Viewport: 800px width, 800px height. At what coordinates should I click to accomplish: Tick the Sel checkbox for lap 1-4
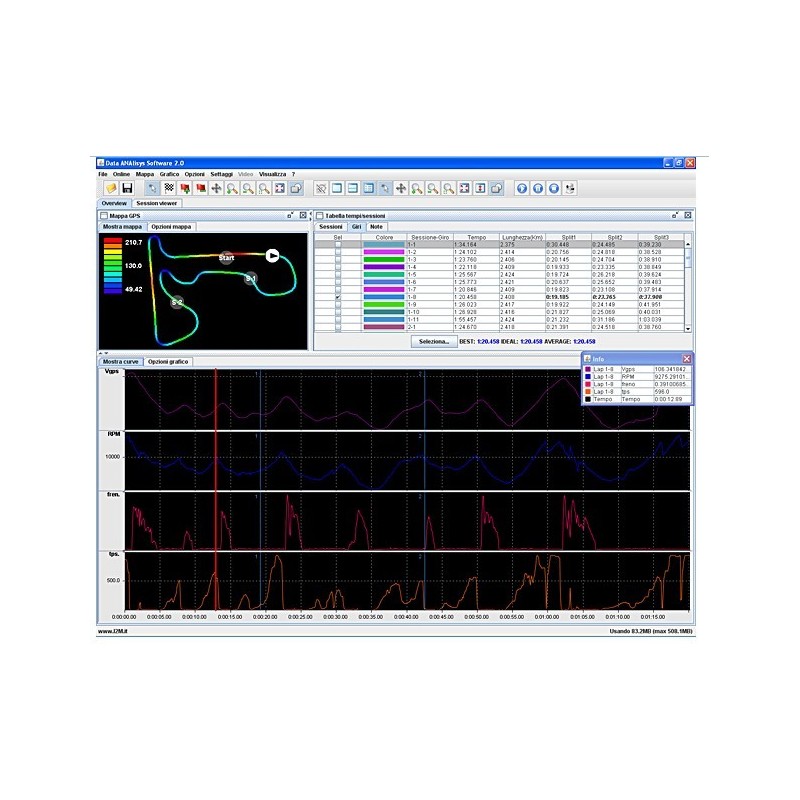338,267
